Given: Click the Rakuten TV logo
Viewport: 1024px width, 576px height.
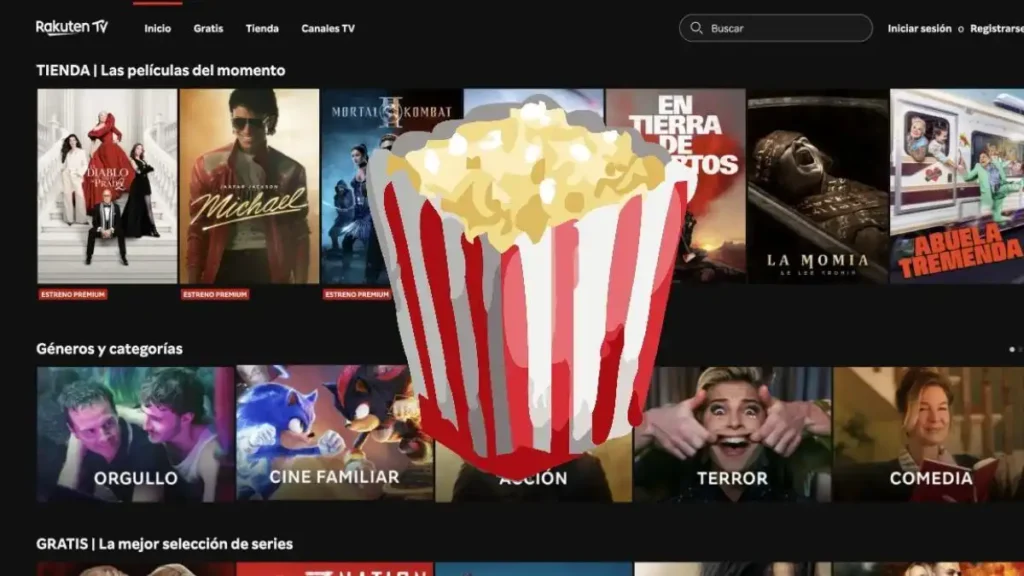Looking at the screenshot, I should tap(72, 27).
